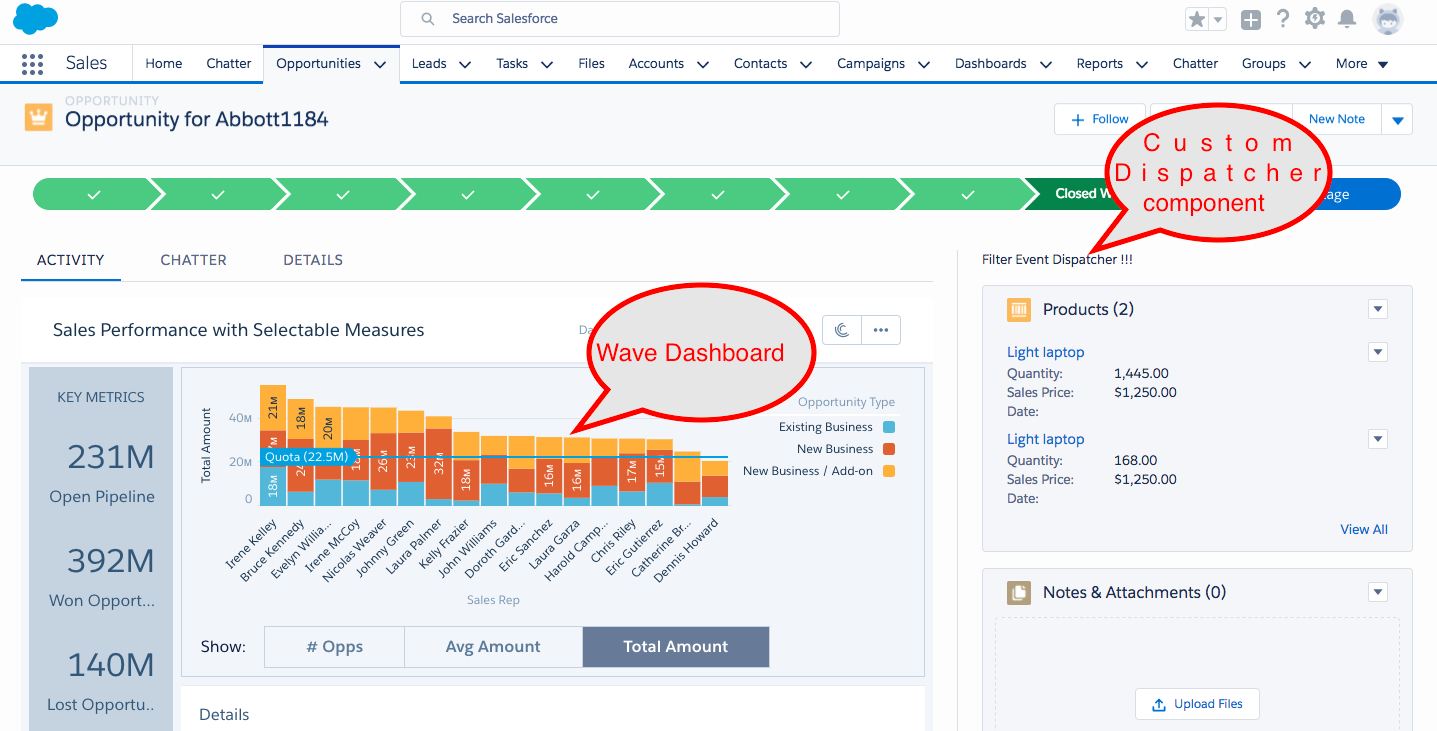Click the Follow button

[1099, 119]
